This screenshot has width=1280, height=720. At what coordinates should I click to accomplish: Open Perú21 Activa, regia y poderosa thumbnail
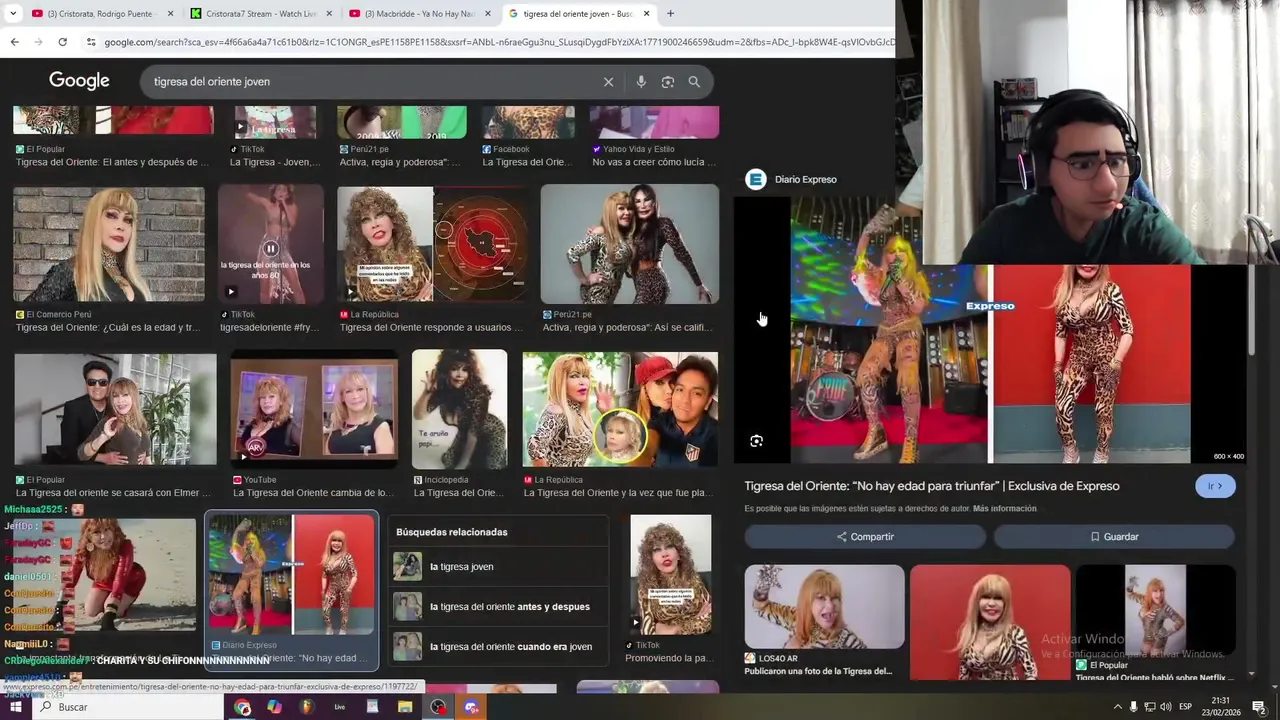[x=629, y=244]
